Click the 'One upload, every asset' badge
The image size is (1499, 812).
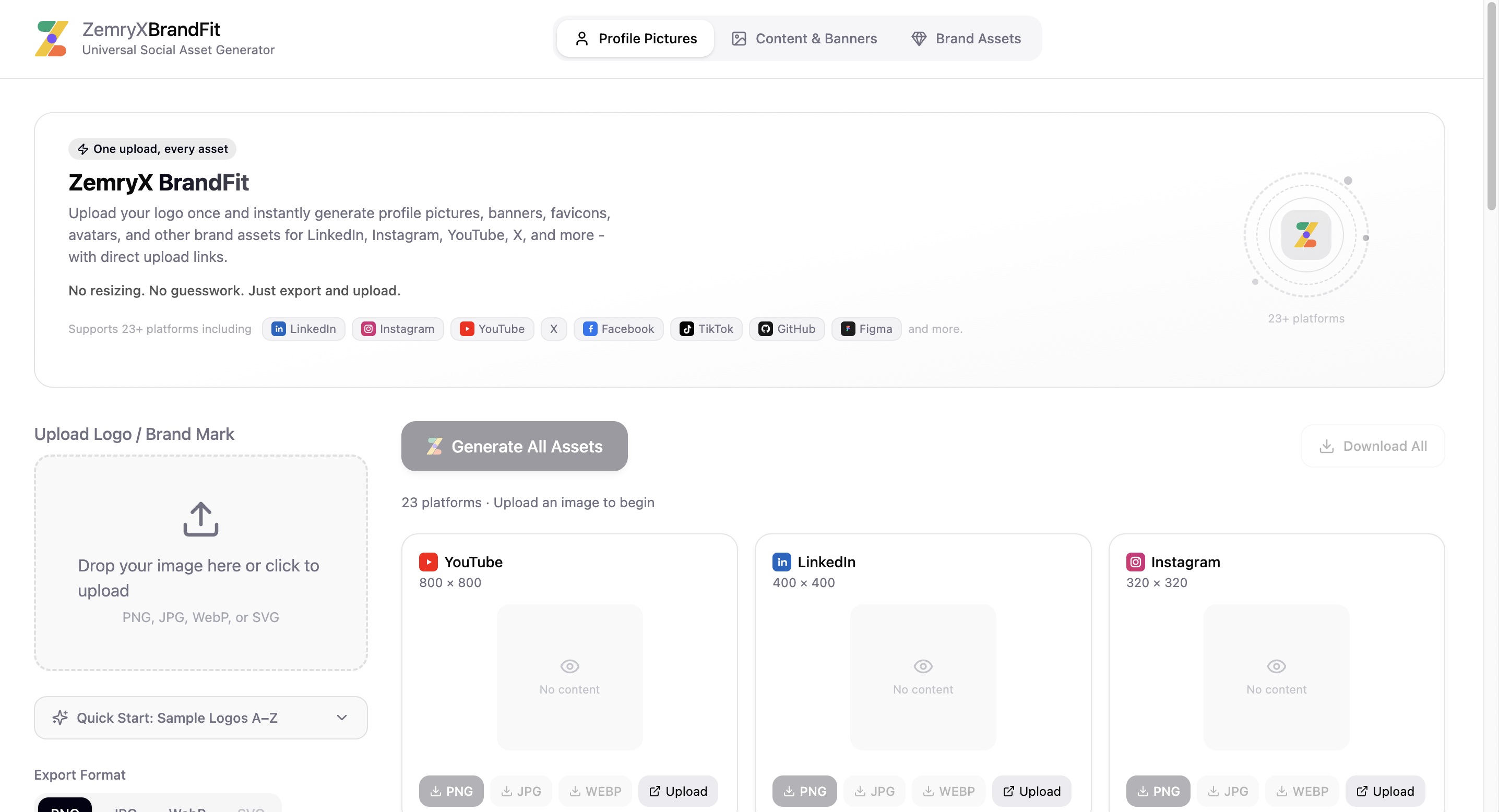click(x=152, y=149)
